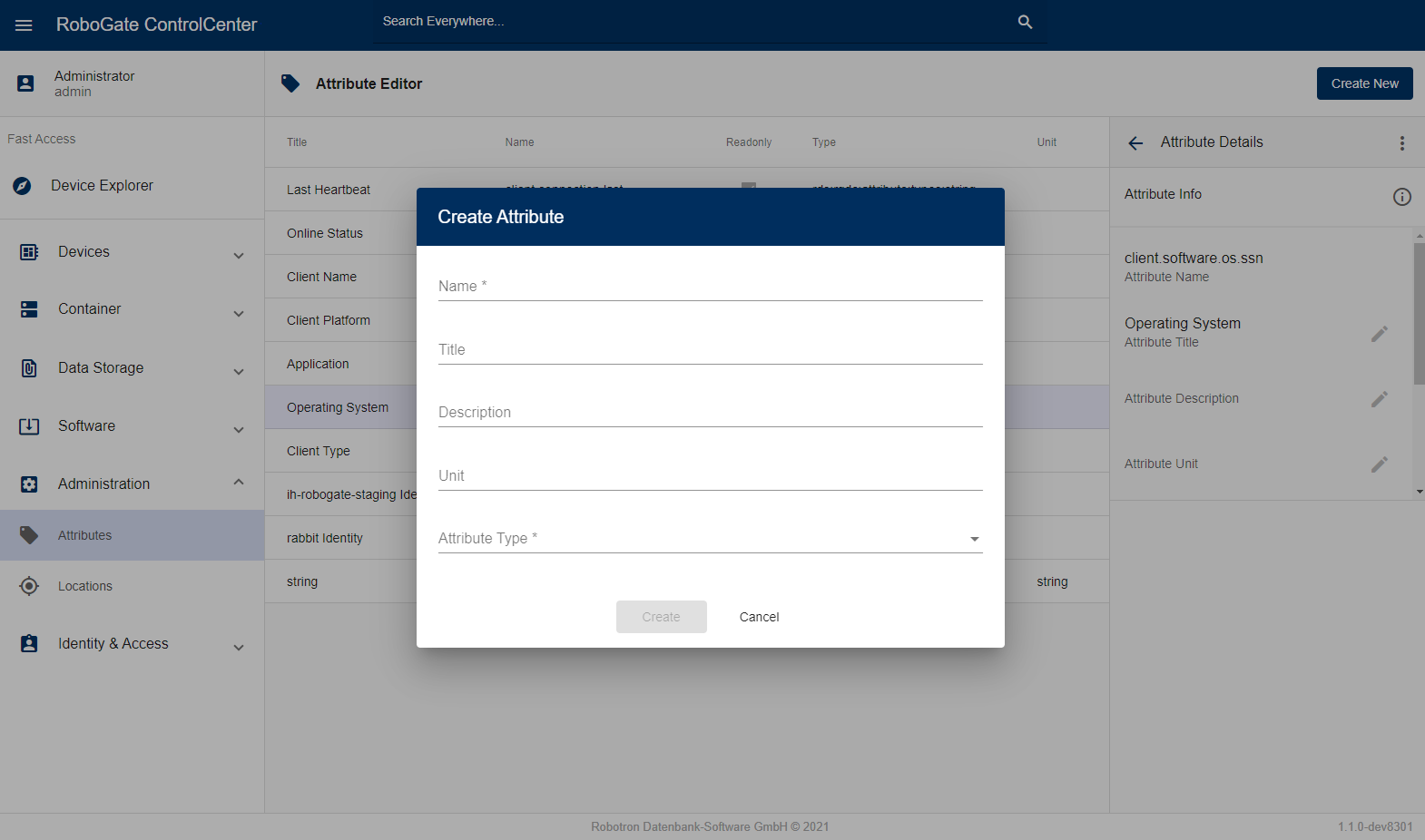The image size is (1425, 840).
Task: Select the Locations menu item
Action: pos(132,586)
